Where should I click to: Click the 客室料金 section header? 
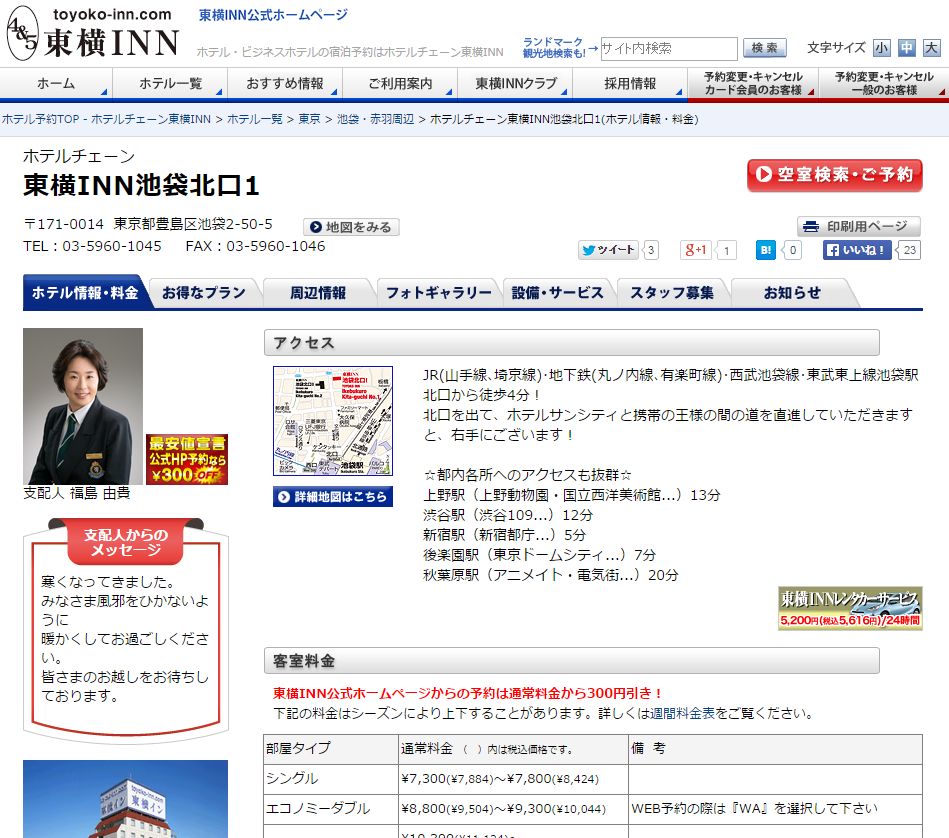tap(571, 661)
